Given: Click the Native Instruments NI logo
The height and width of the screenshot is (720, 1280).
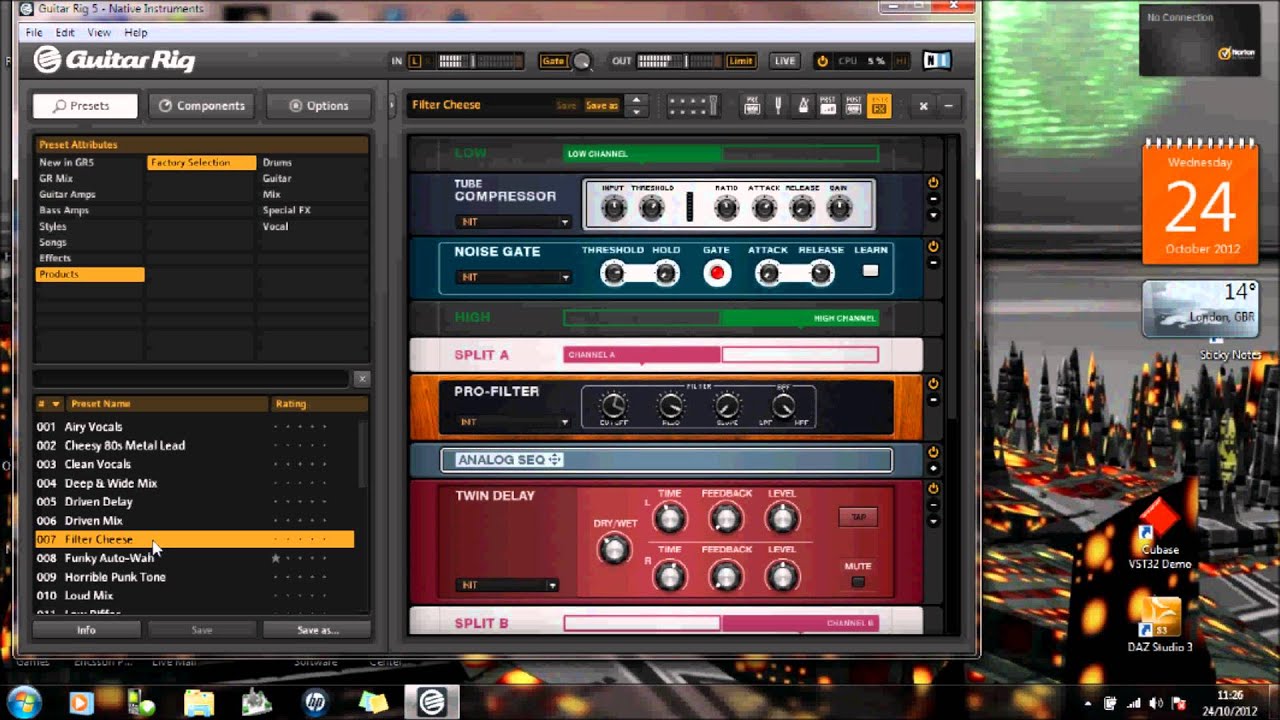Looking at the screenshot, I should point(936,61).
